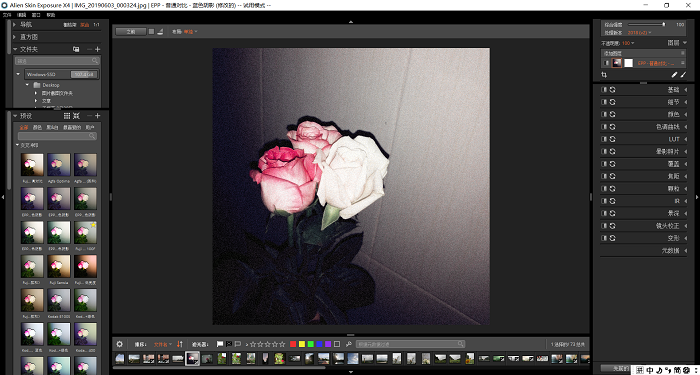Switch presets to grid view icon
The height and width of the screenshot is (375, 700).
(67, 116)
